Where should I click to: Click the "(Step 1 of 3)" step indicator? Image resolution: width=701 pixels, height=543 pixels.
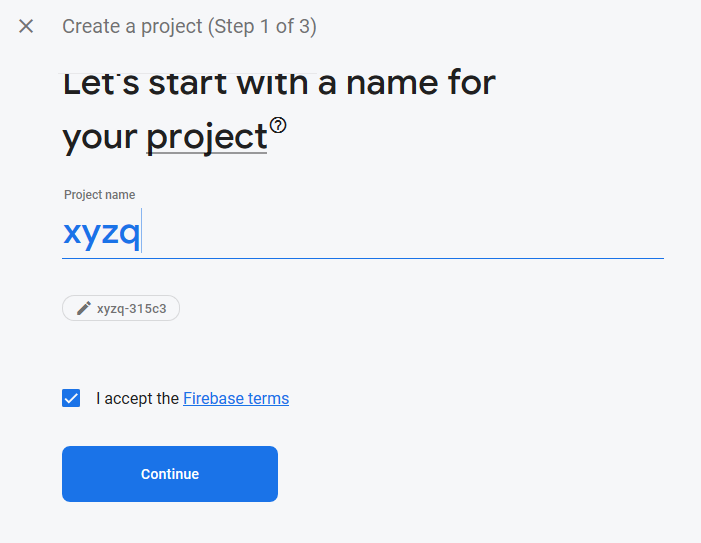click(x=262, y=26)
